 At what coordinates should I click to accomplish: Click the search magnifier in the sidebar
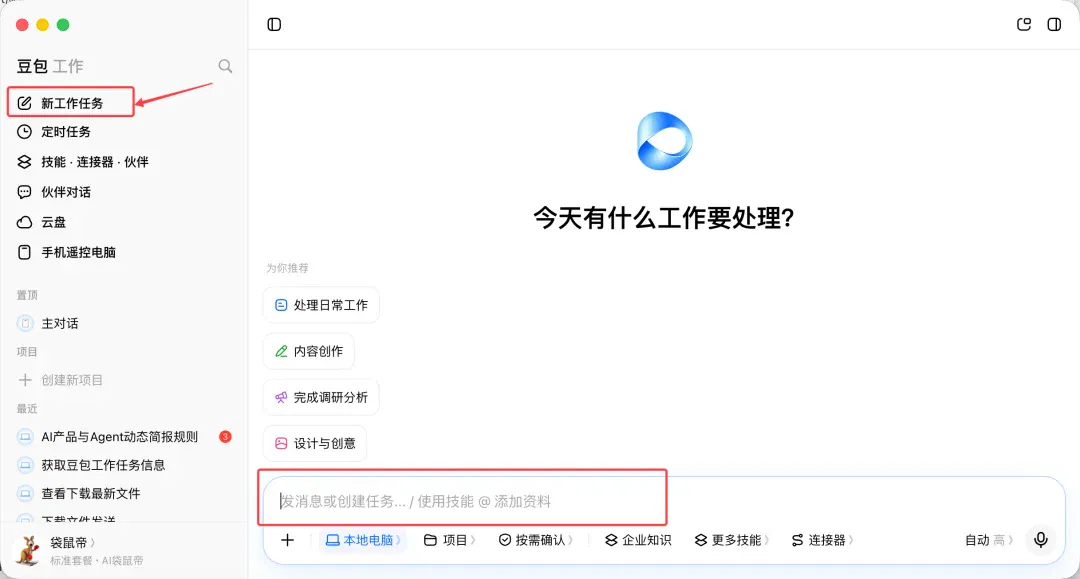coord(225,66)
